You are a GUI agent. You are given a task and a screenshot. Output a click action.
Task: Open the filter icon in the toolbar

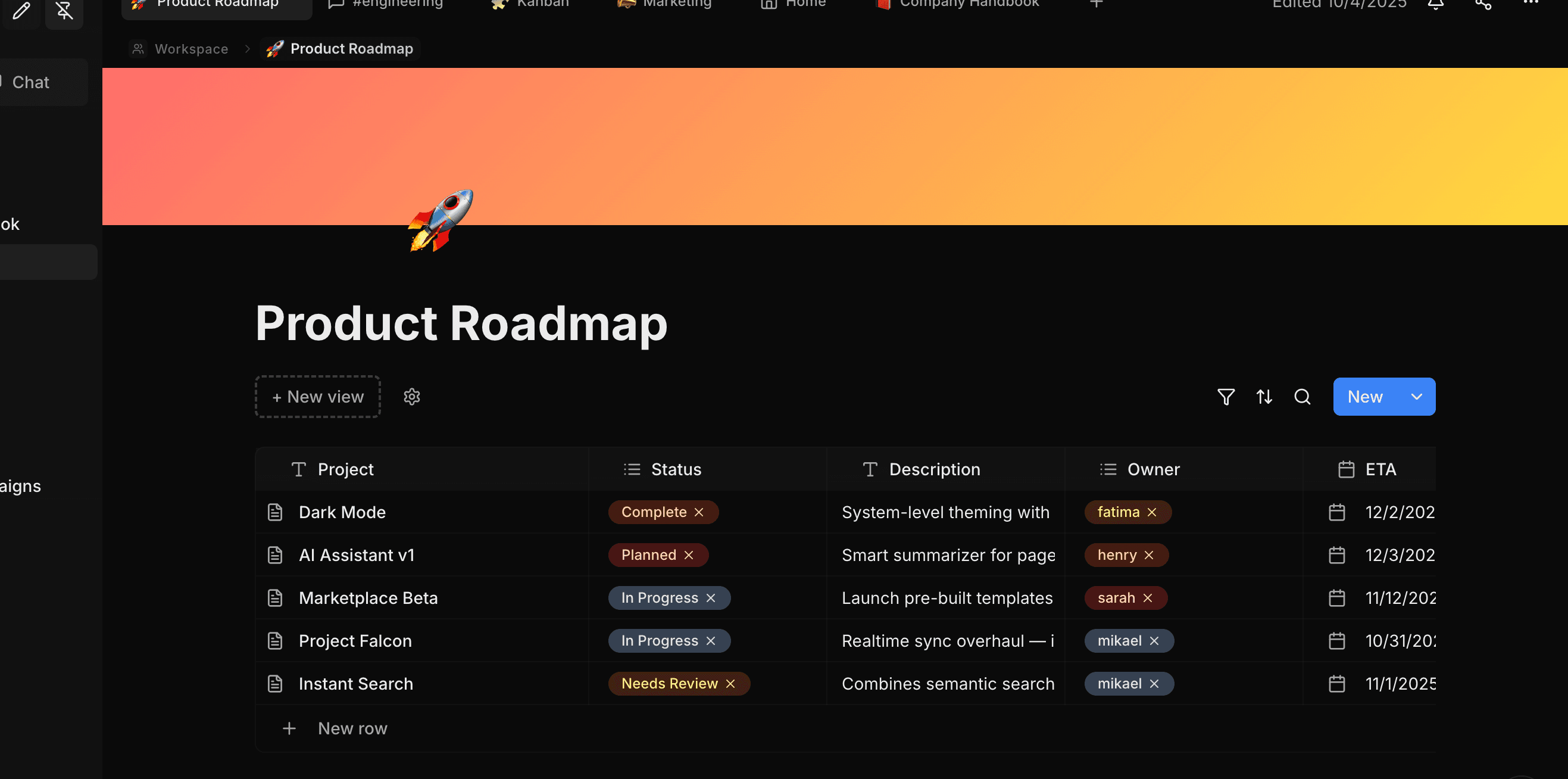[1226, 397]
